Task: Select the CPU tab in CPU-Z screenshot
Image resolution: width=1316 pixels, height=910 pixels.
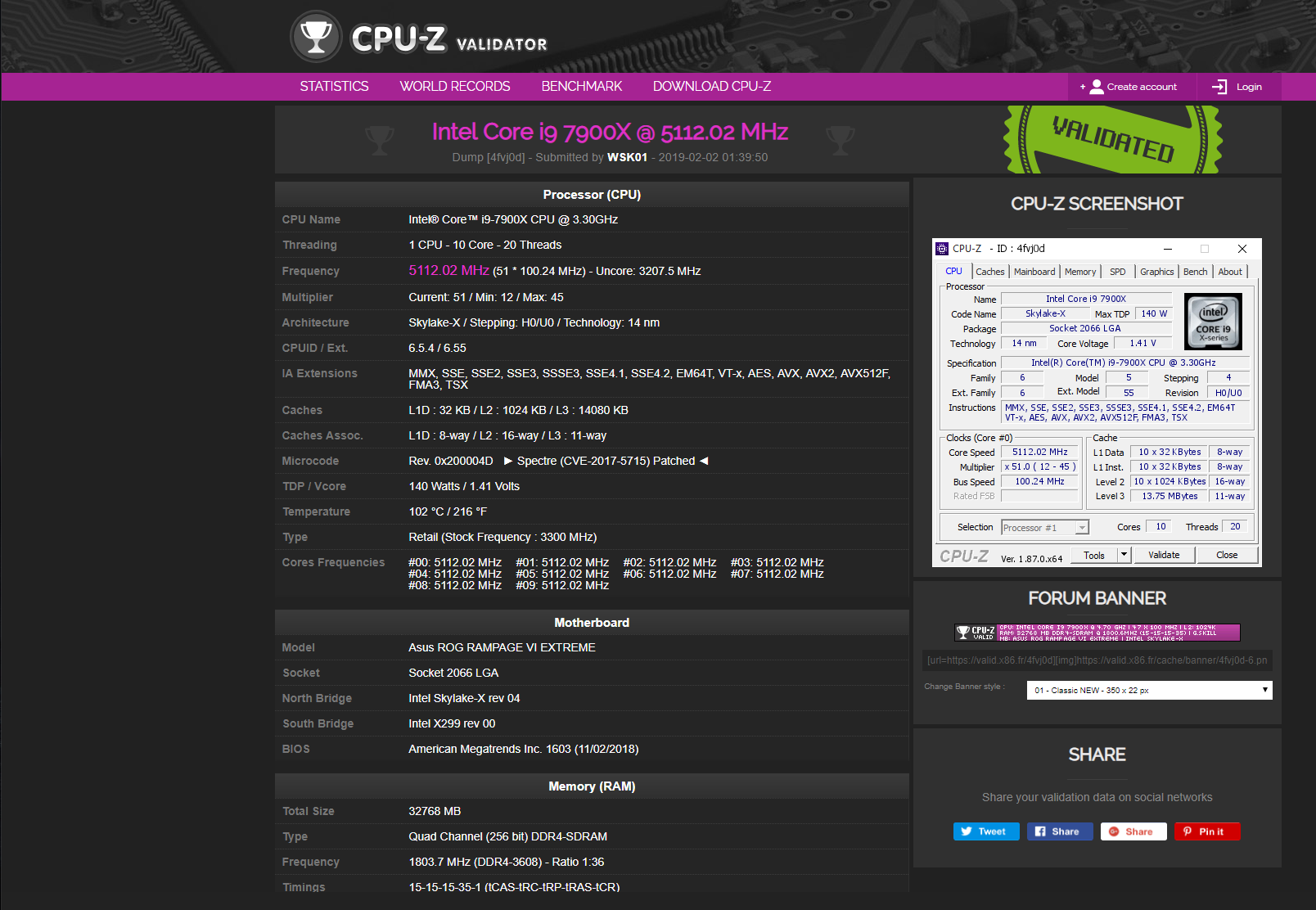Action: point(954,271)
